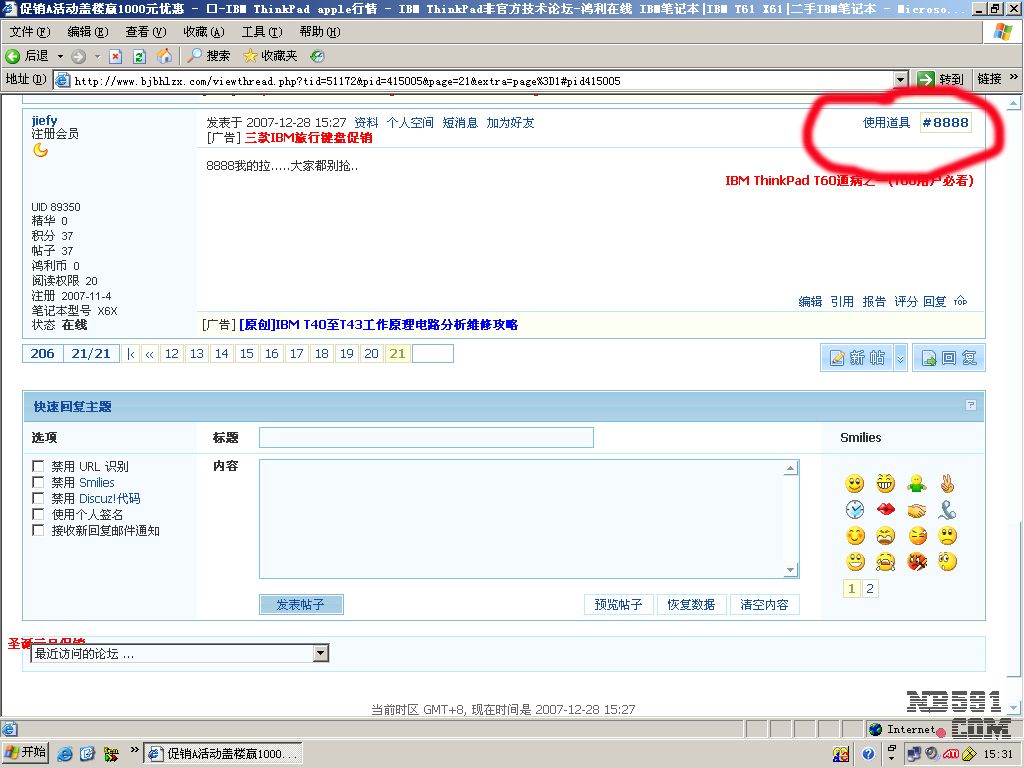This screenshot has width=1024, height=768.
Task: Insert the handshake smiley
Action: (917, 510)
